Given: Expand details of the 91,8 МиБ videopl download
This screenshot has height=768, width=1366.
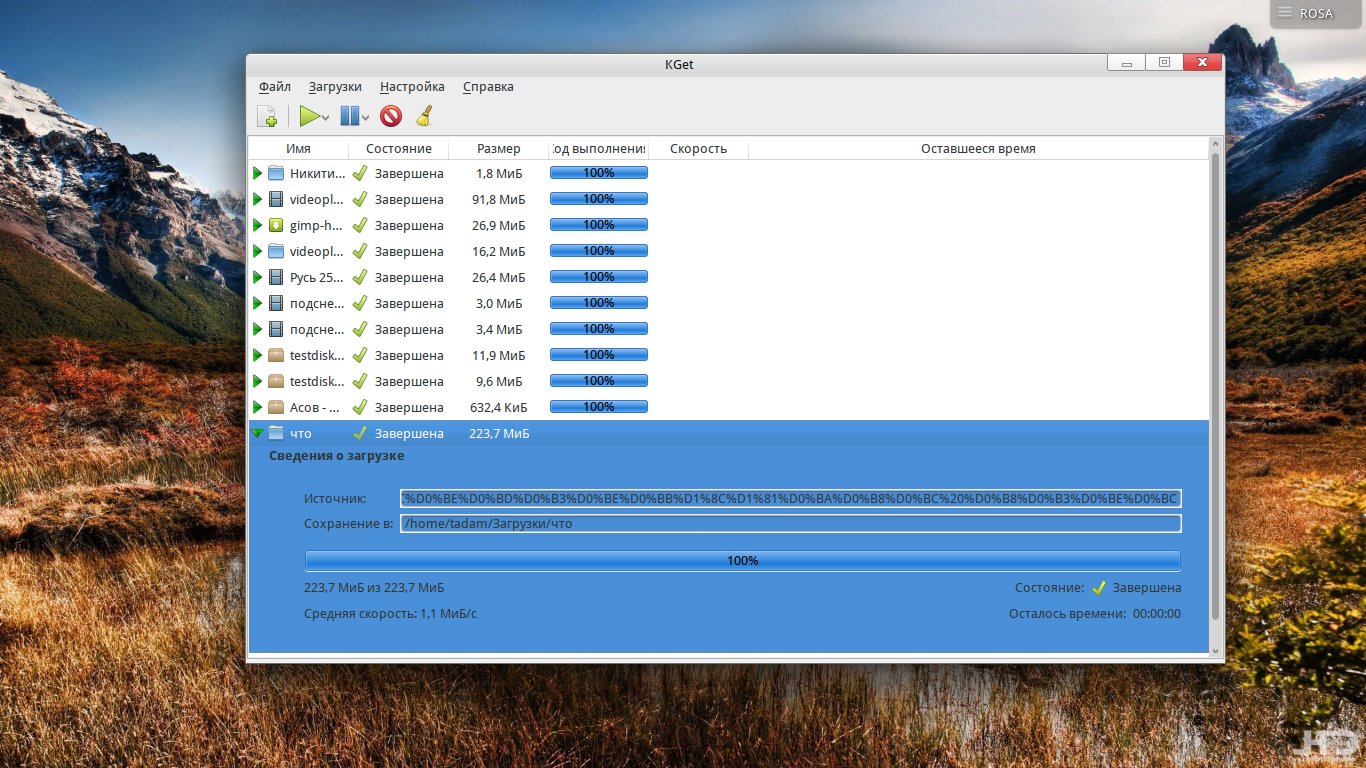Looking at the screenshot, I should [x=257, y=199].
